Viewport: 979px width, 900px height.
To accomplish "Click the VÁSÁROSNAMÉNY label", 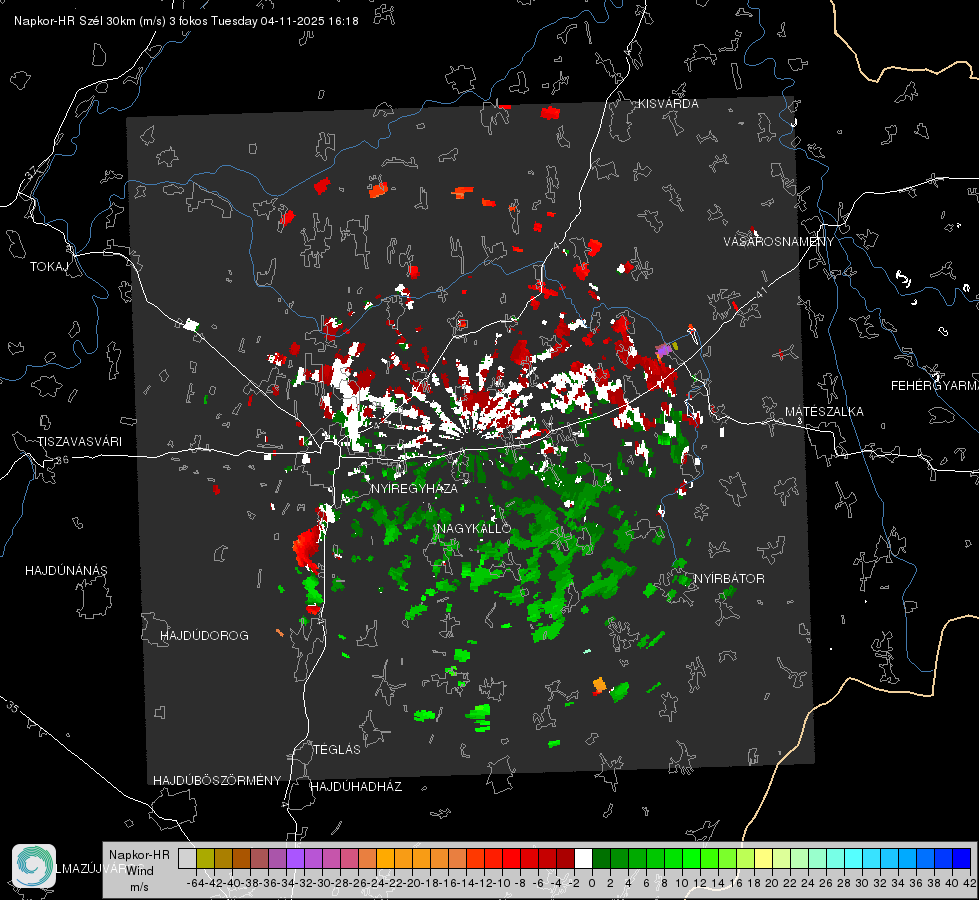I will click(779, 242).
